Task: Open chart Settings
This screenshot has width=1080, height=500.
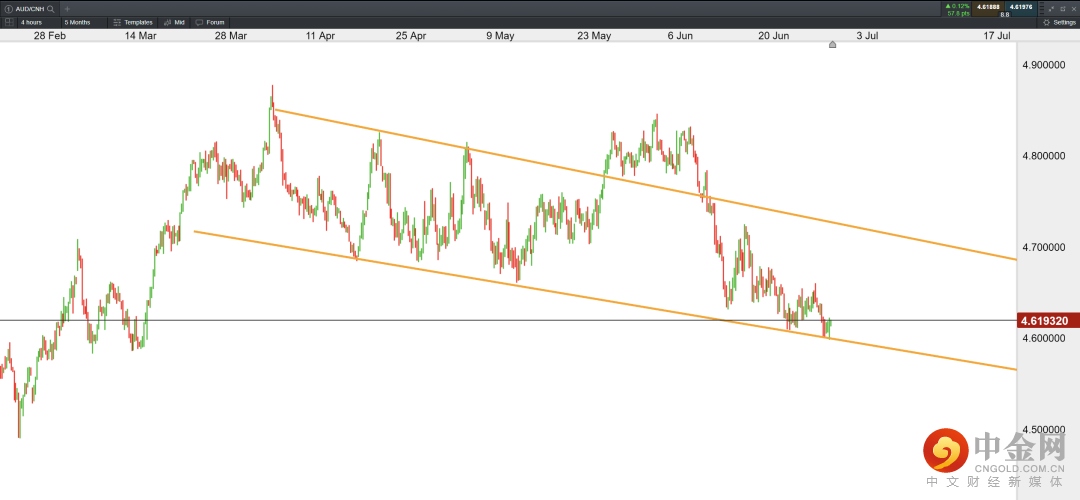Action: click(1059, 22)
